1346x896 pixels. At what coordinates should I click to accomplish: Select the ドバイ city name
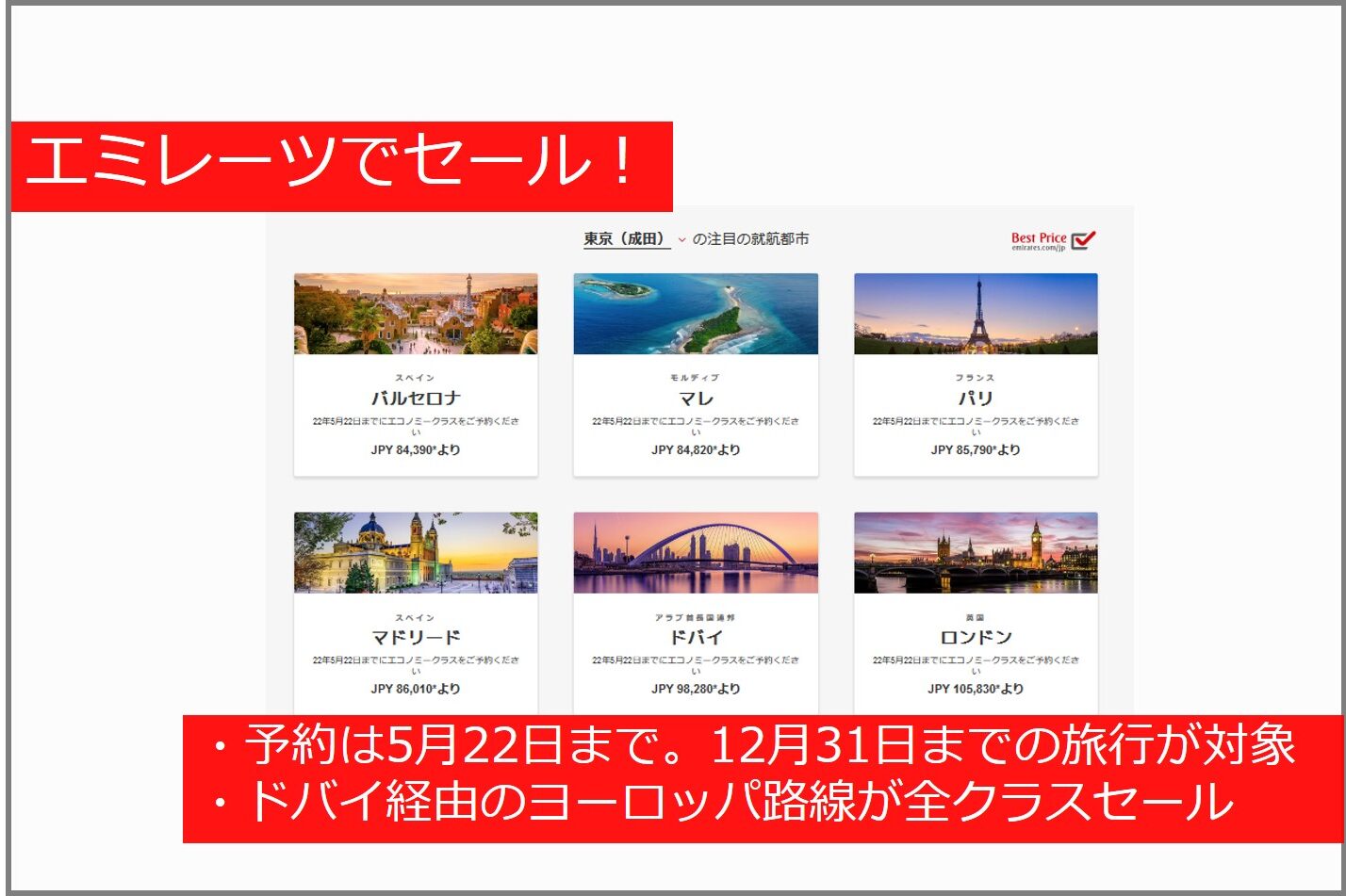[x=696, y=638]
